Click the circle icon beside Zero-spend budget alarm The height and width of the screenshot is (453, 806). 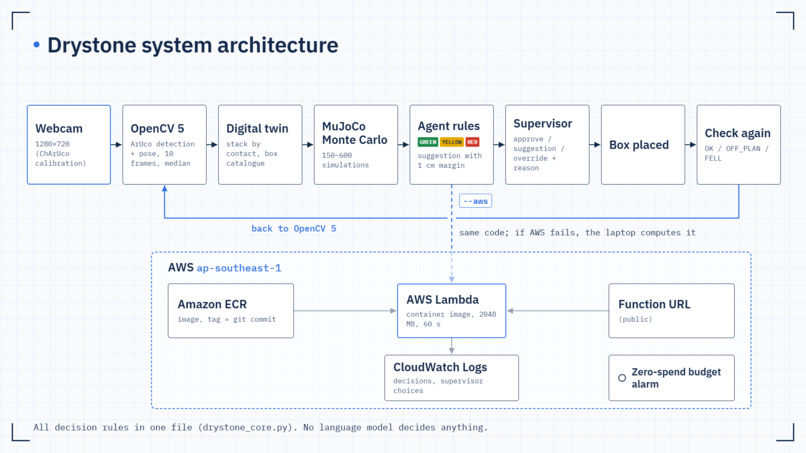coord(622,378)
